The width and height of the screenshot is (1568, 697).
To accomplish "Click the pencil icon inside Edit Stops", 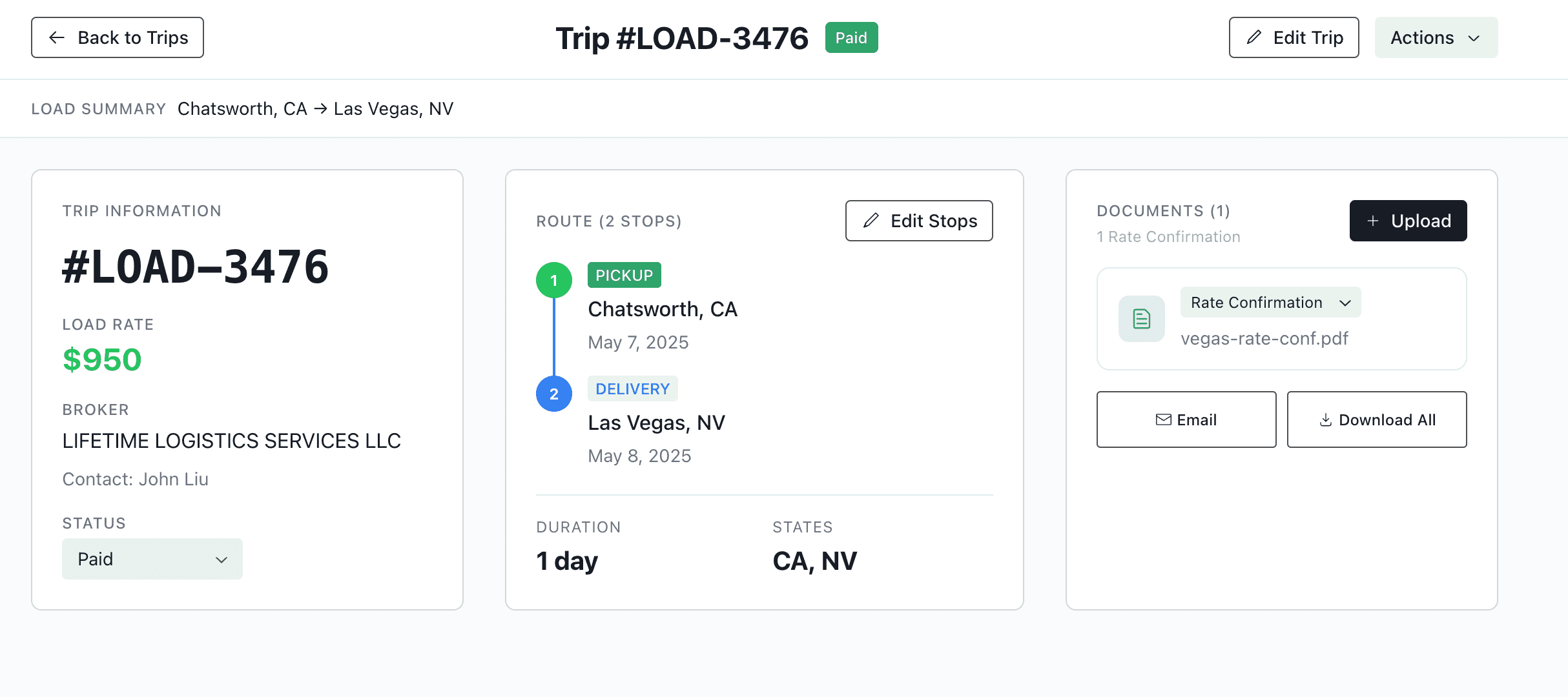I will 871,221.
